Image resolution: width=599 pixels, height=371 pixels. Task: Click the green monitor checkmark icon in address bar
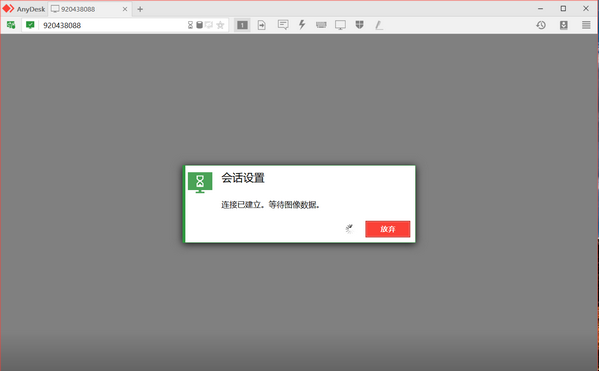click(30, 25)
